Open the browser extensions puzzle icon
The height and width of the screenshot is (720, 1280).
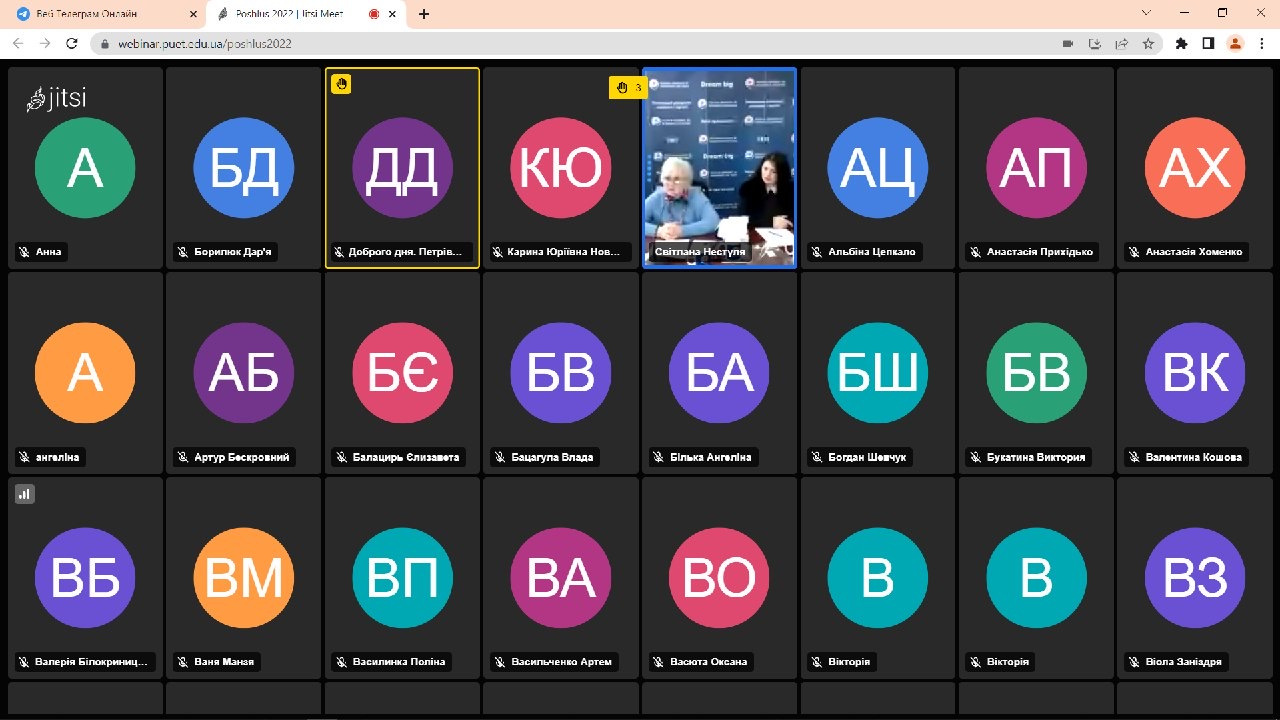pyautogui.click(x=1182, y=44)
